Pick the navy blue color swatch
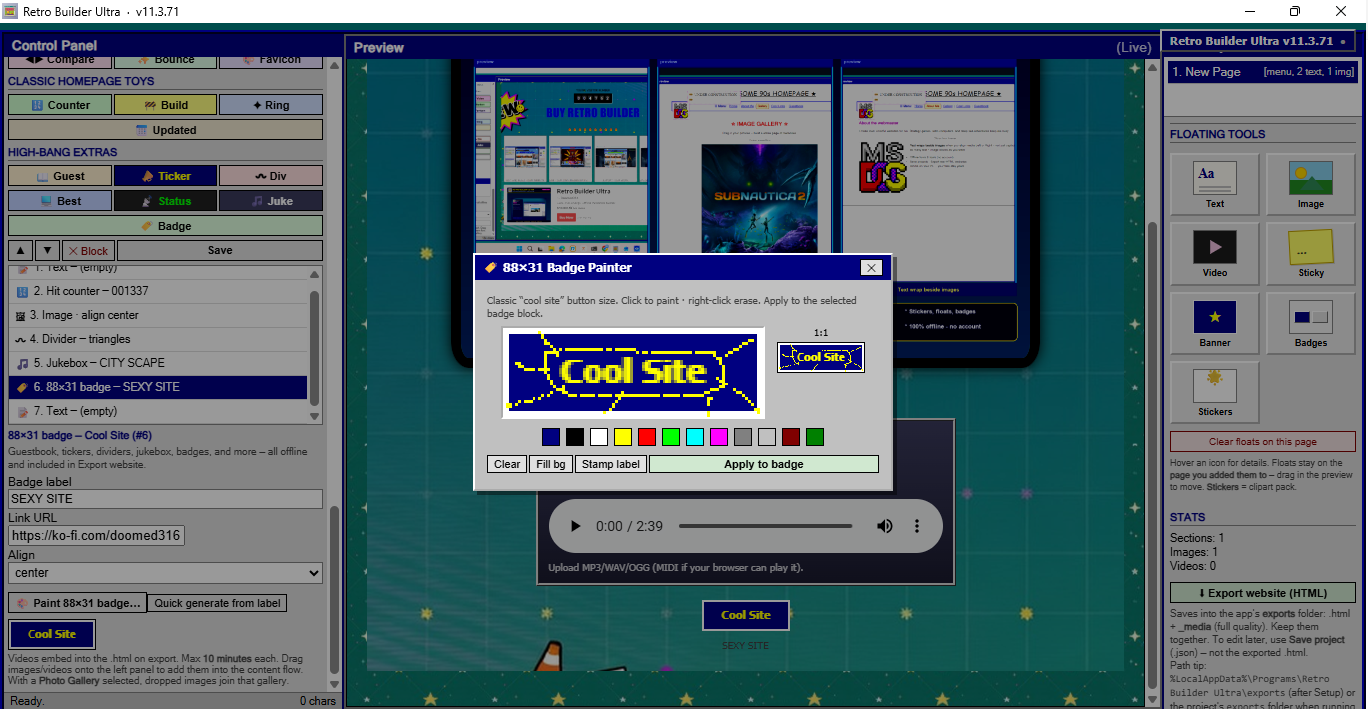The image size is (1368, 709). [x=551, y=437]
